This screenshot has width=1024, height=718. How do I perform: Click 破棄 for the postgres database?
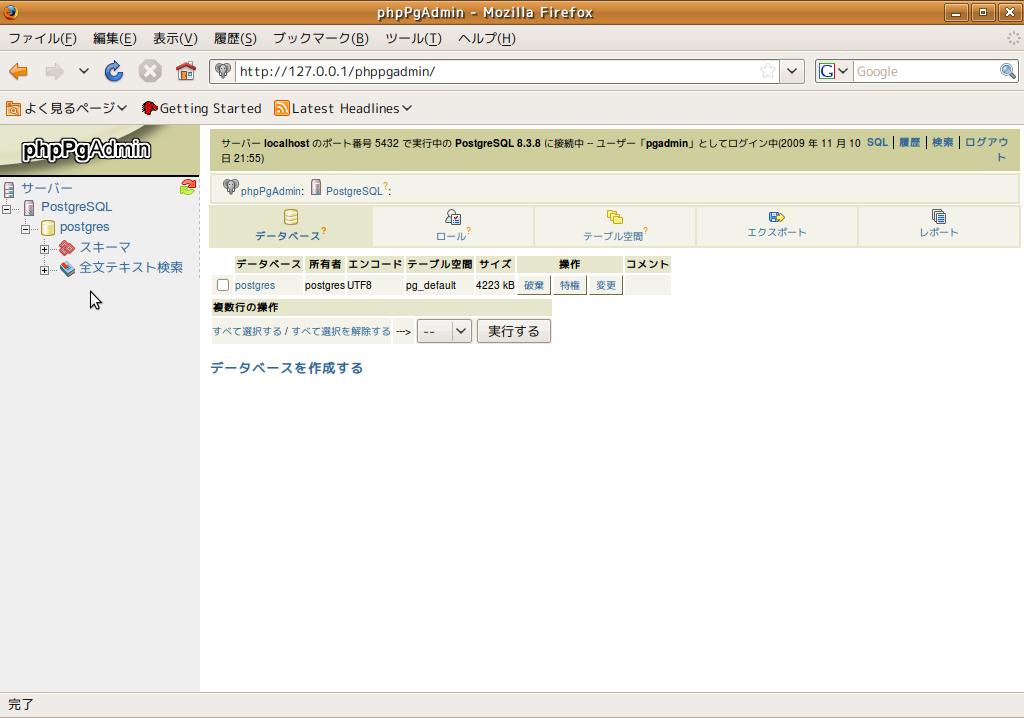click(x=534, y=285)
